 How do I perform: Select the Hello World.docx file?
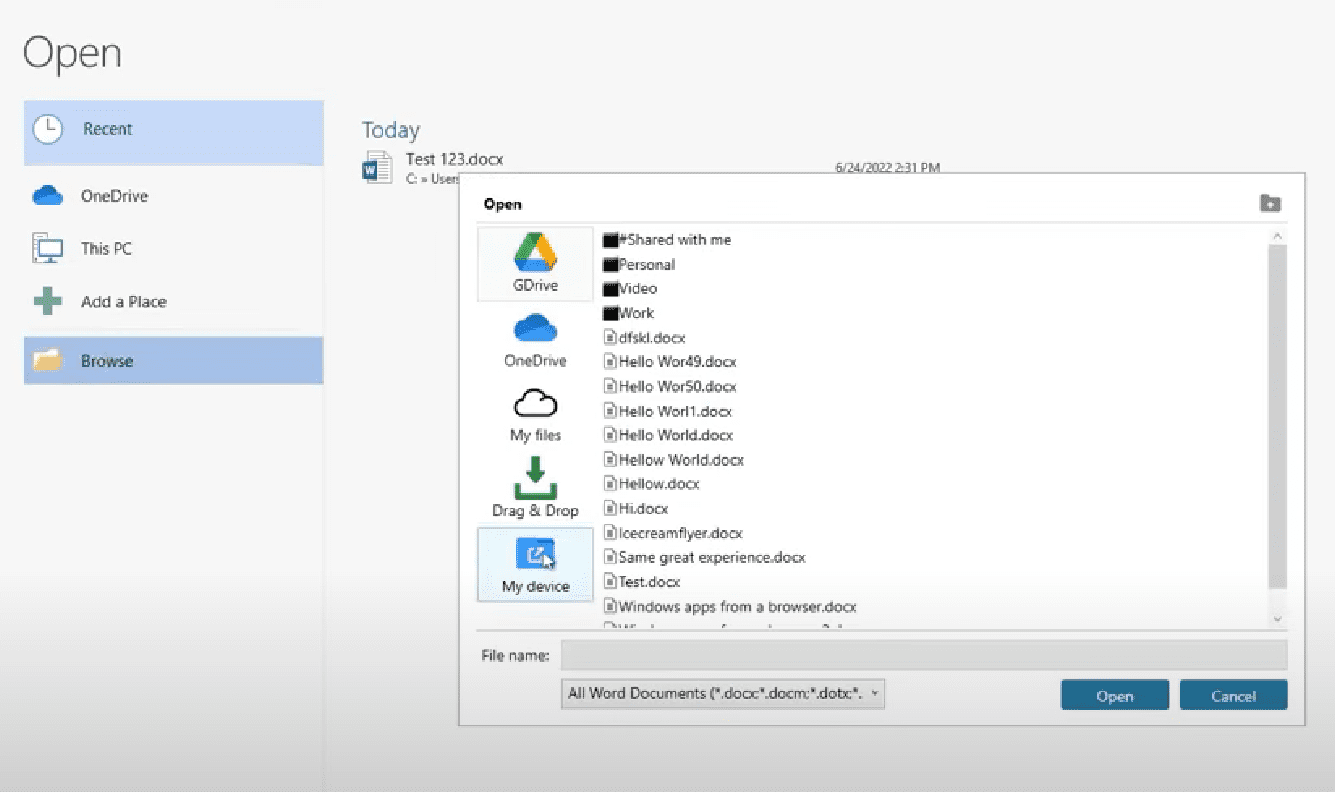point(668,435)
